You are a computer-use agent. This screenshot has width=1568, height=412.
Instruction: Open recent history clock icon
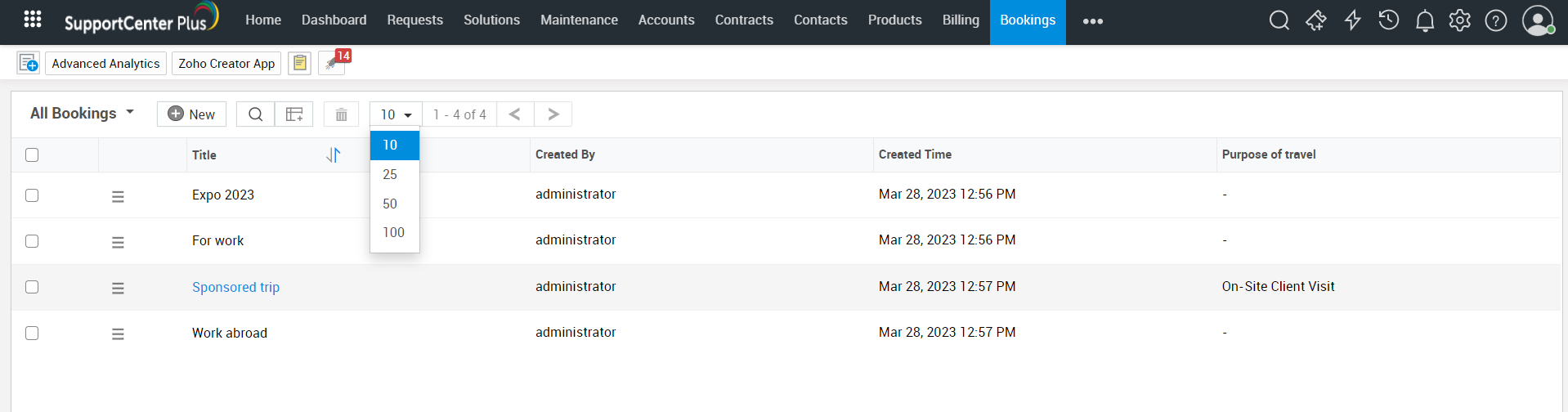point(1388,20)
